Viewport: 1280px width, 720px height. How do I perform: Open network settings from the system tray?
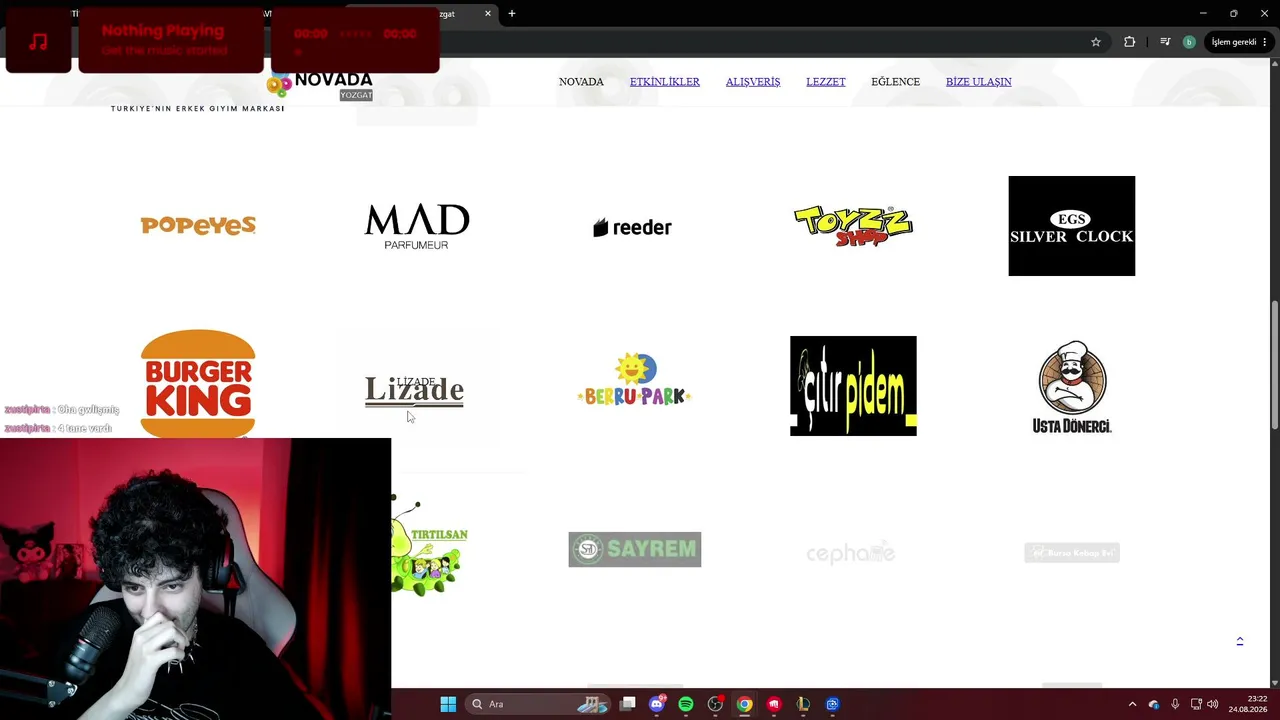[1196, 704]
